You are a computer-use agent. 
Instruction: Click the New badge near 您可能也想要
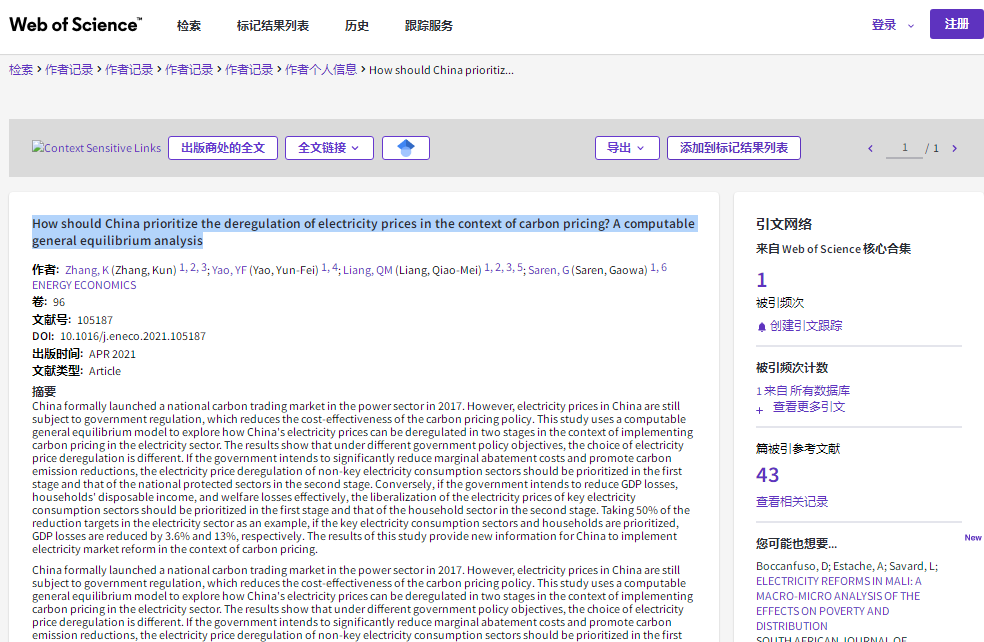tap(972, 537)
